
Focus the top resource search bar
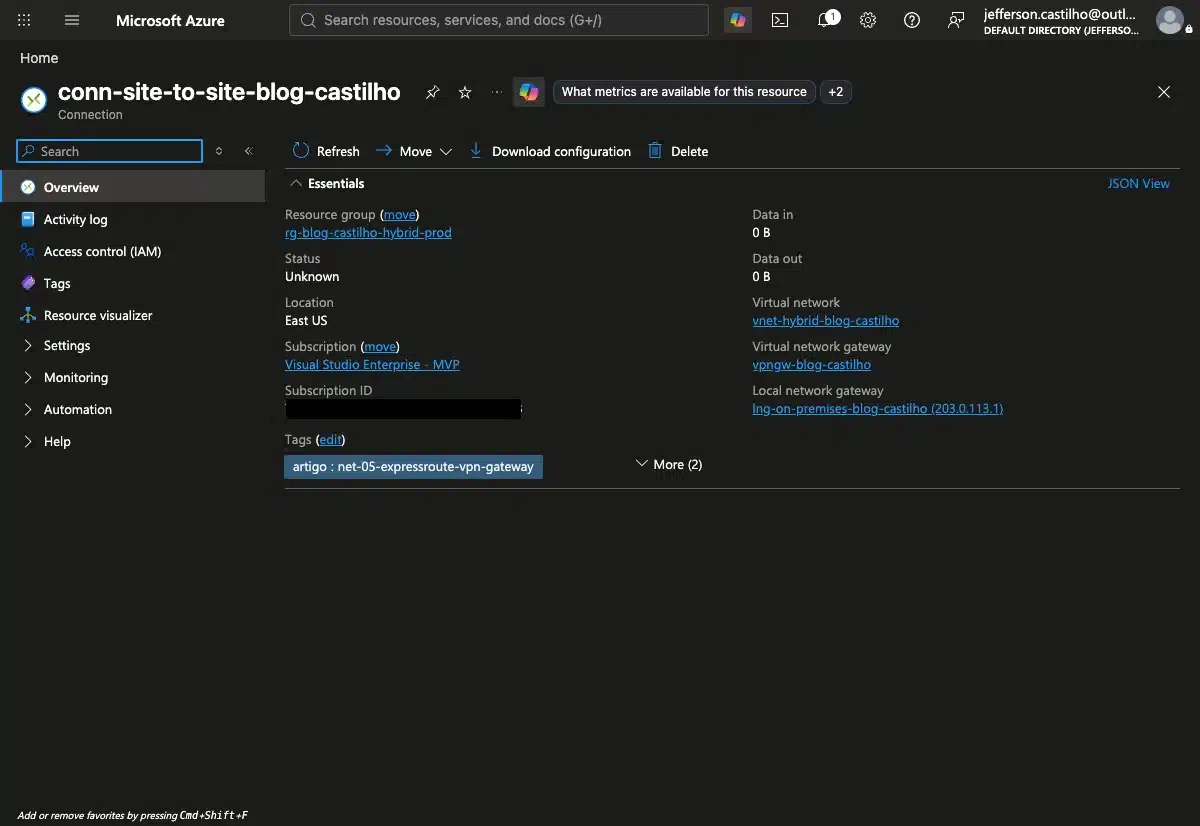[x=499, y=20]
